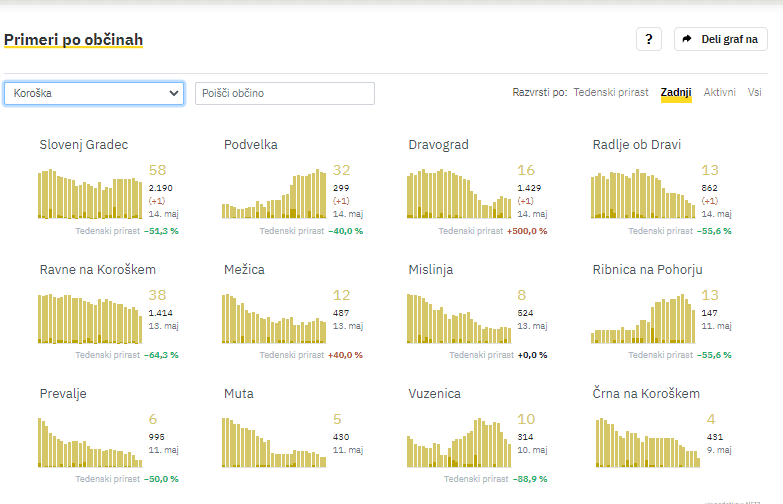Open the Koroška region dropdown

click(94, 93)
